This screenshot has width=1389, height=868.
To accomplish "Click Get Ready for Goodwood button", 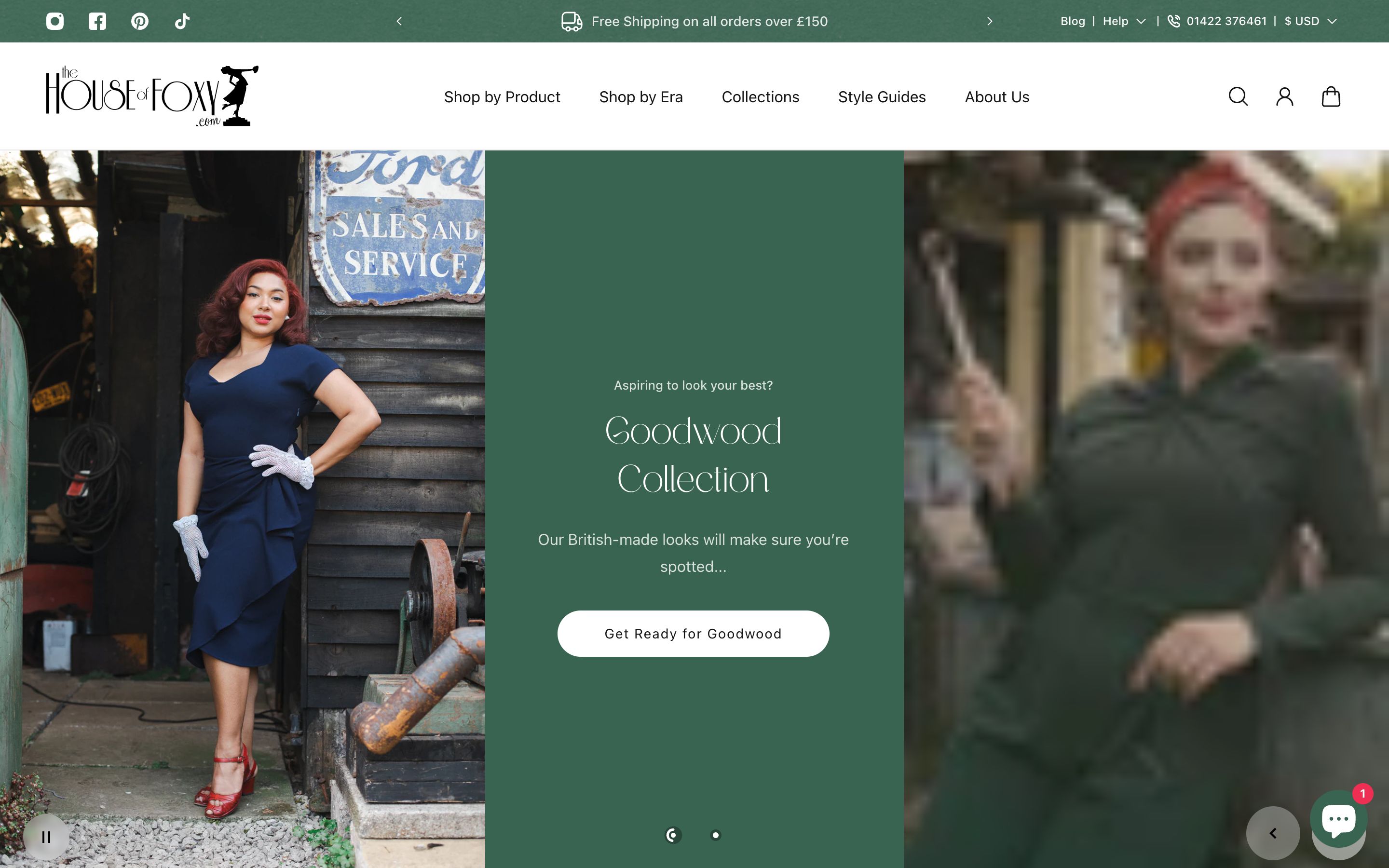I will [x=693, y=633].
